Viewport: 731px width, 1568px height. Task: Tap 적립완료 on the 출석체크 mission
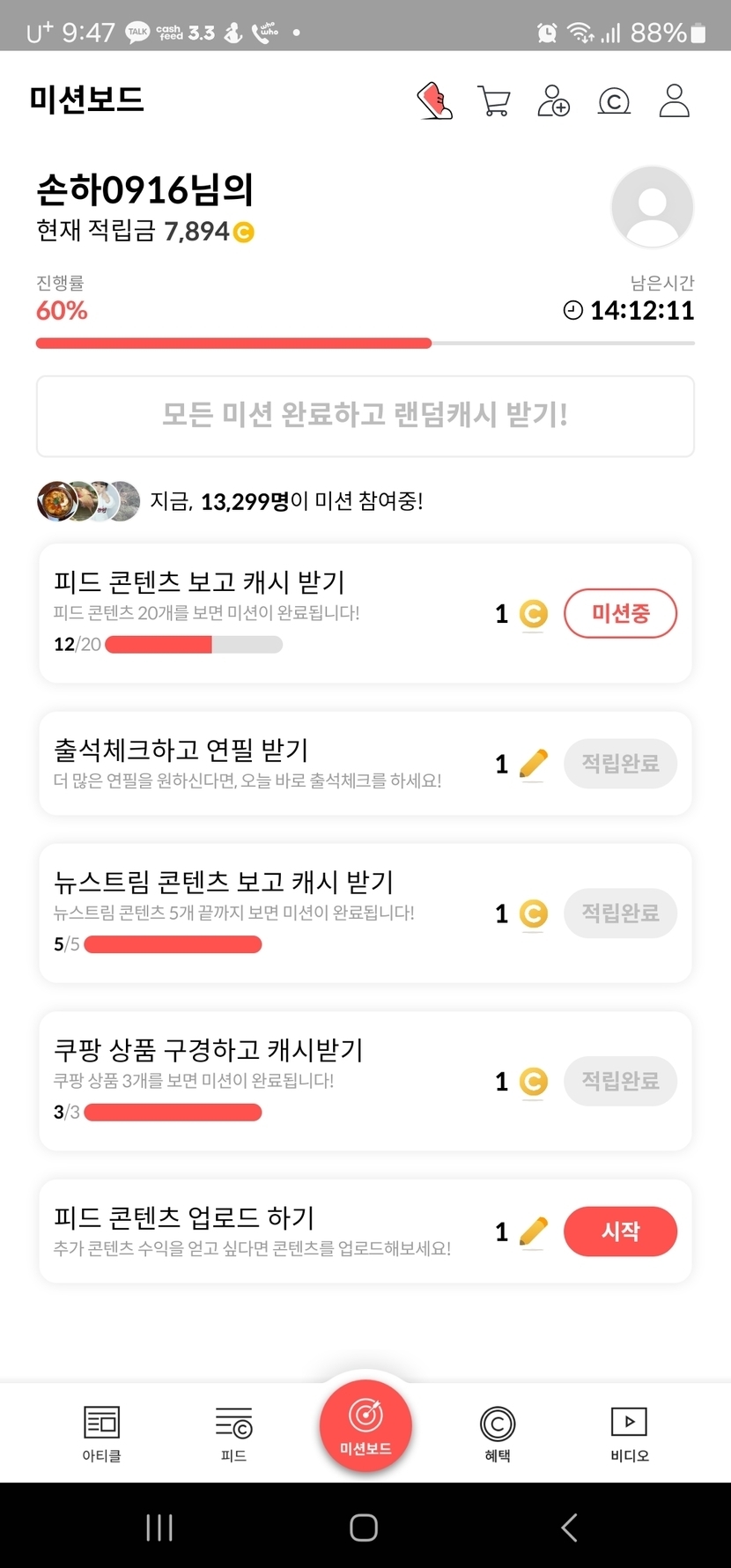620,764
